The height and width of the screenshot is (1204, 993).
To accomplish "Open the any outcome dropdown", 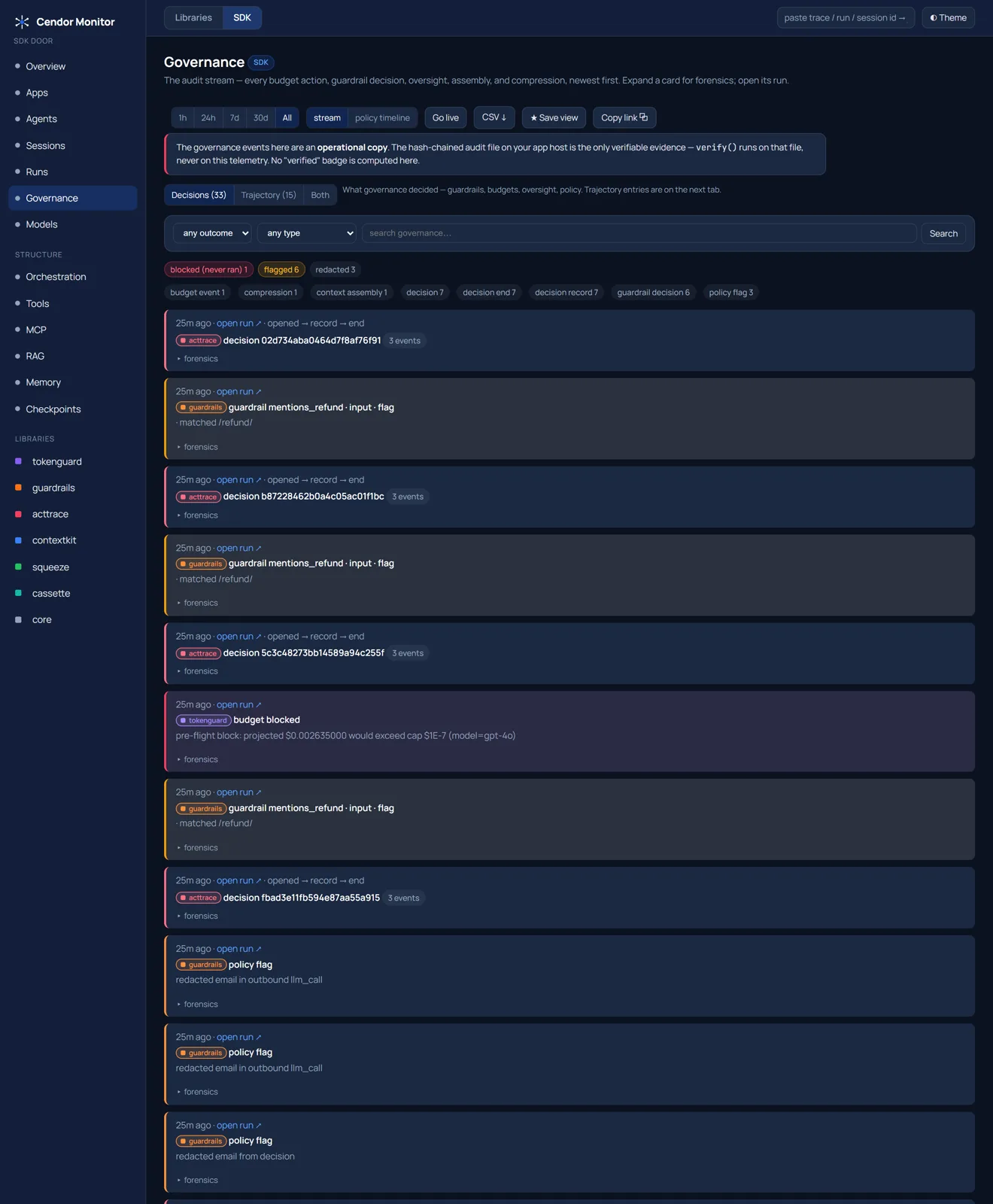I will (x=212, y=233).
